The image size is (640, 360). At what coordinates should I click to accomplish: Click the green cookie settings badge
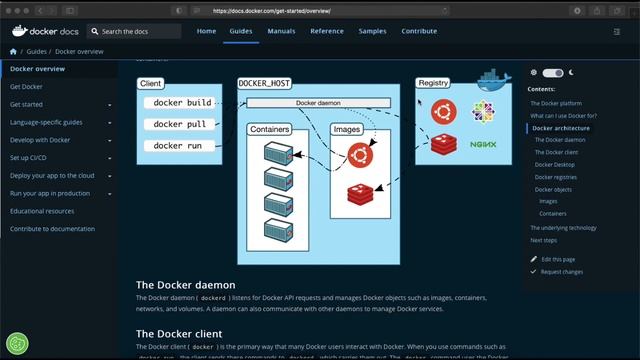(17, 343)
